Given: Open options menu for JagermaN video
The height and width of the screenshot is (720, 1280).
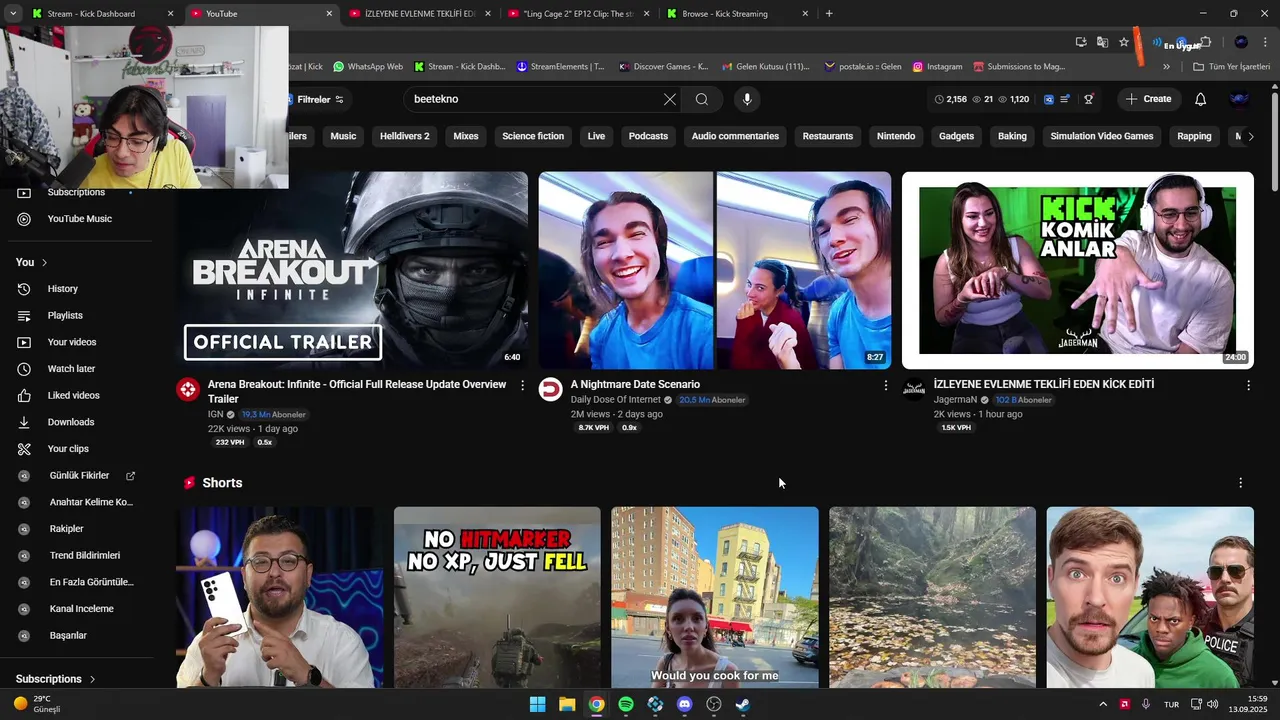Looking at the screenshot, I should 1248,385.
